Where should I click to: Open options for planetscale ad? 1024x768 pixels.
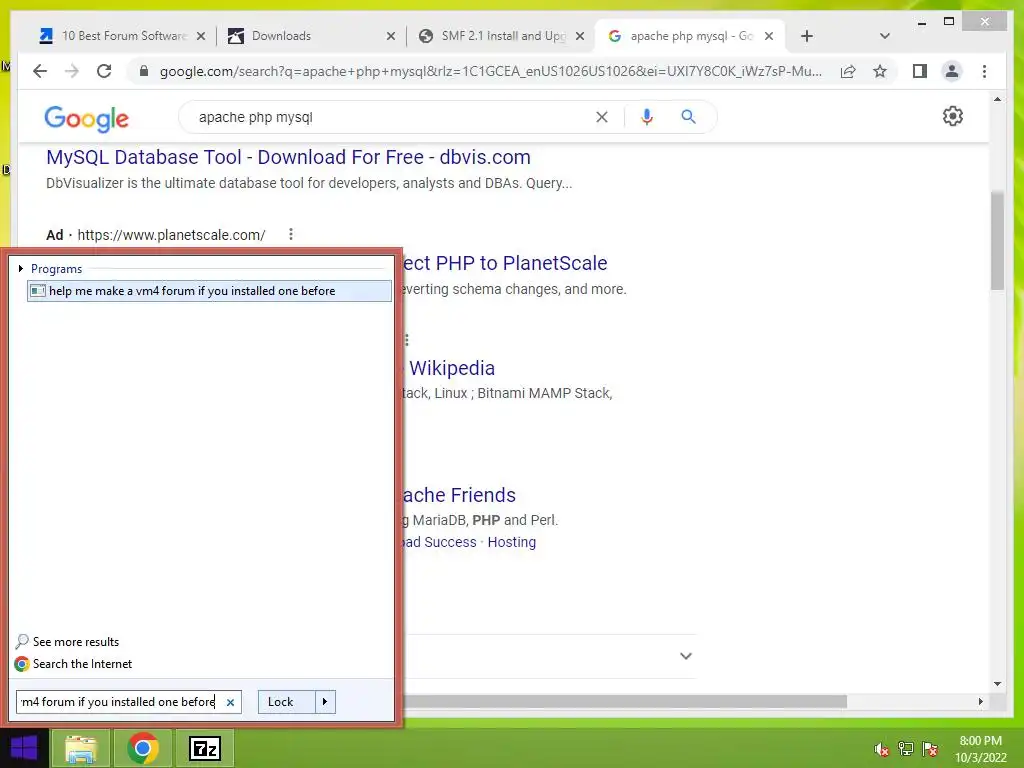click(291, 234)
